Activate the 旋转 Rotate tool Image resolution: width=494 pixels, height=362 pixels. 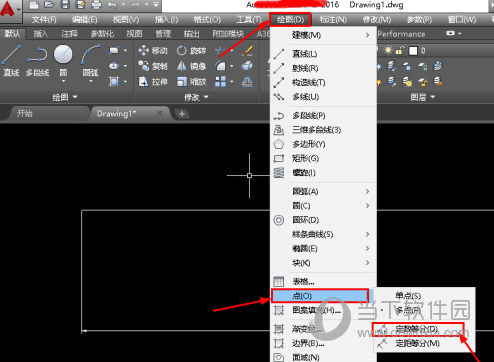click(191, 51)
